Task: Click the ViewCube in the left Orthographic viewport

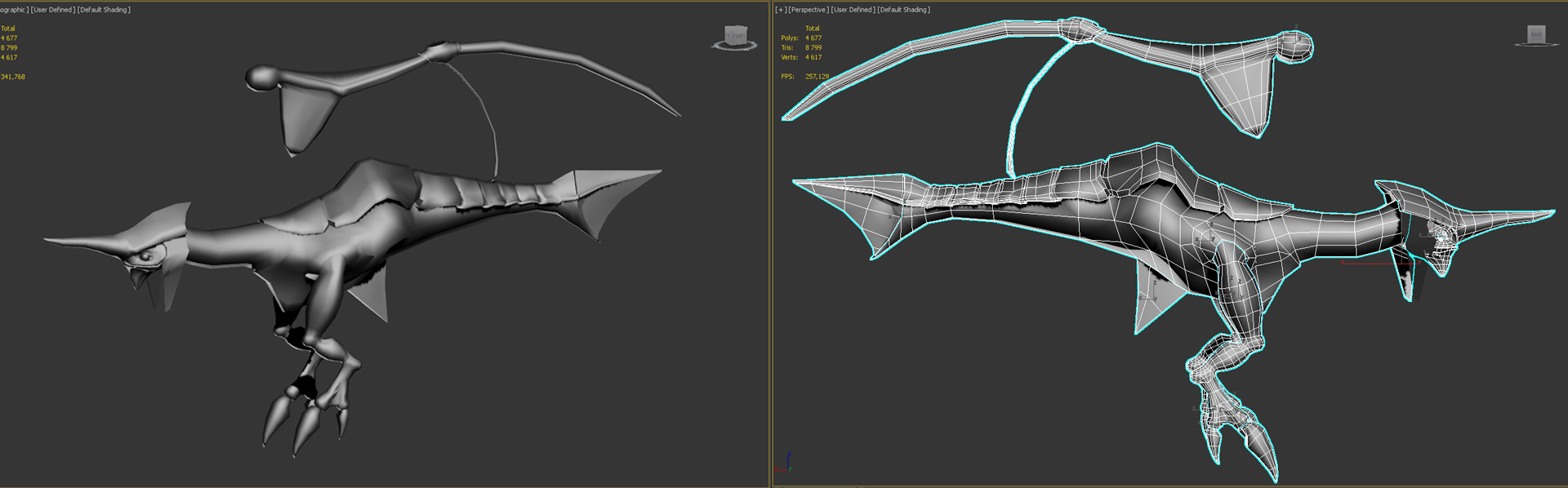Action: [736, 35]
